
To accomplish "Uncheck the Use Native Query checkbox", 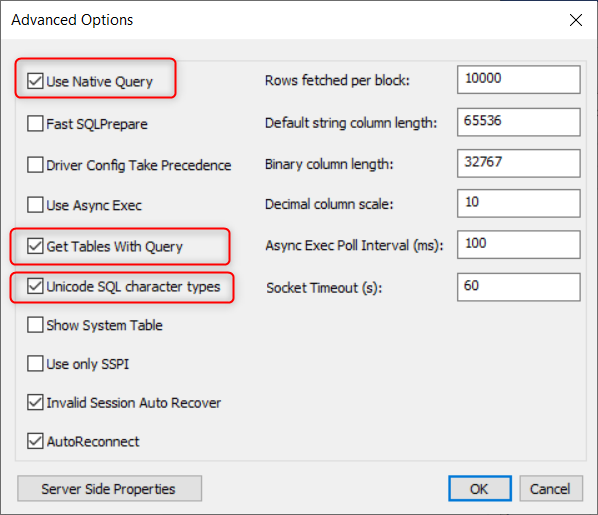I will (x=35, y=81).
